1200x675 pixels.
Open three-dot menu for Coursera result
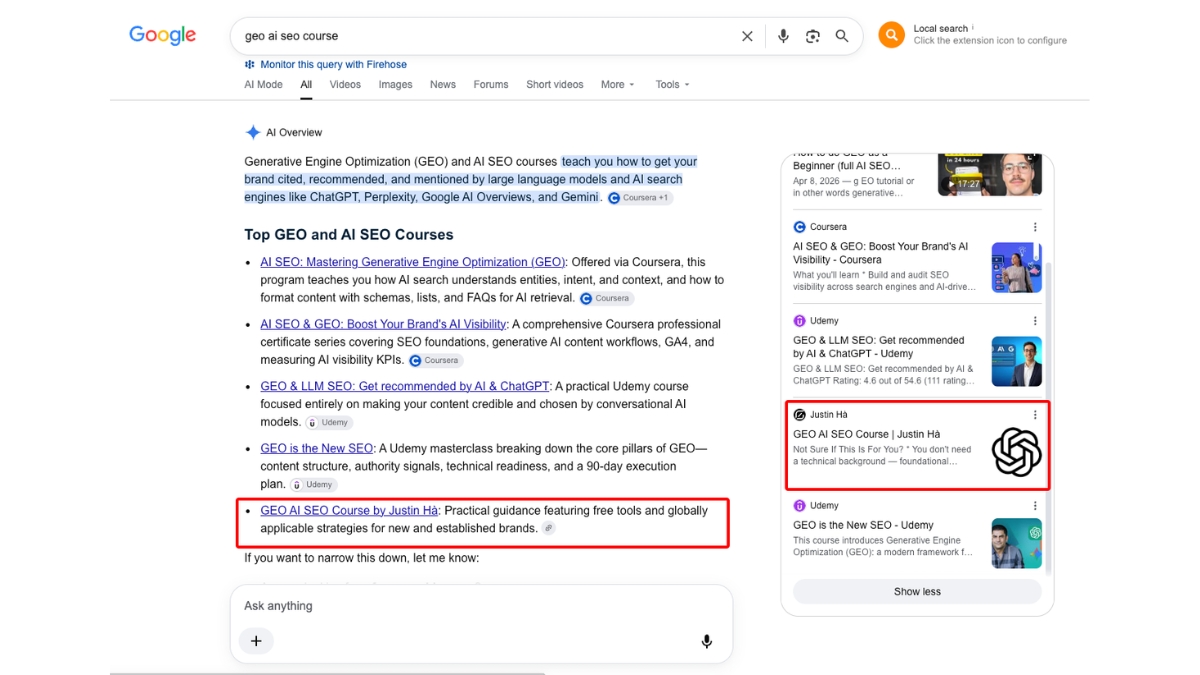(x=1035, y=227)
